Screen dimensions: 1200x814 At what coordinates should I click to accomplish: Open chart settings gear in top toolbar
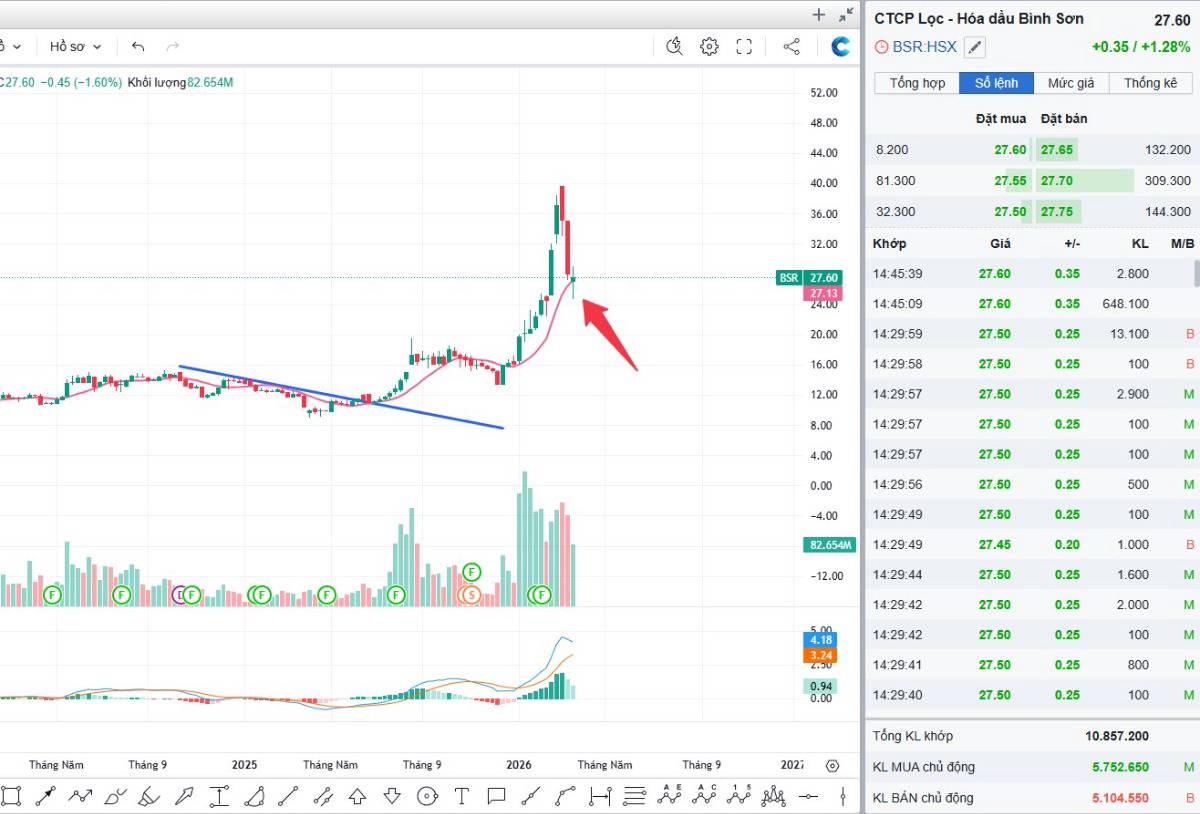tap(709, 46)
